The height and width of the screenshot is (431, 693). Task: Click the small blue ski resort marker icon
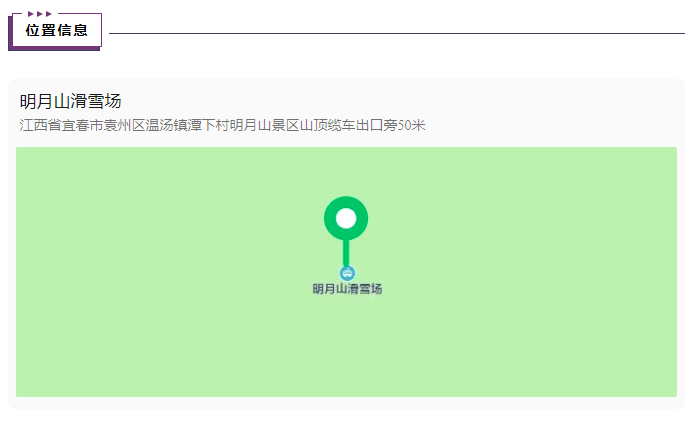pyautogui.click(x=347, y=273)
